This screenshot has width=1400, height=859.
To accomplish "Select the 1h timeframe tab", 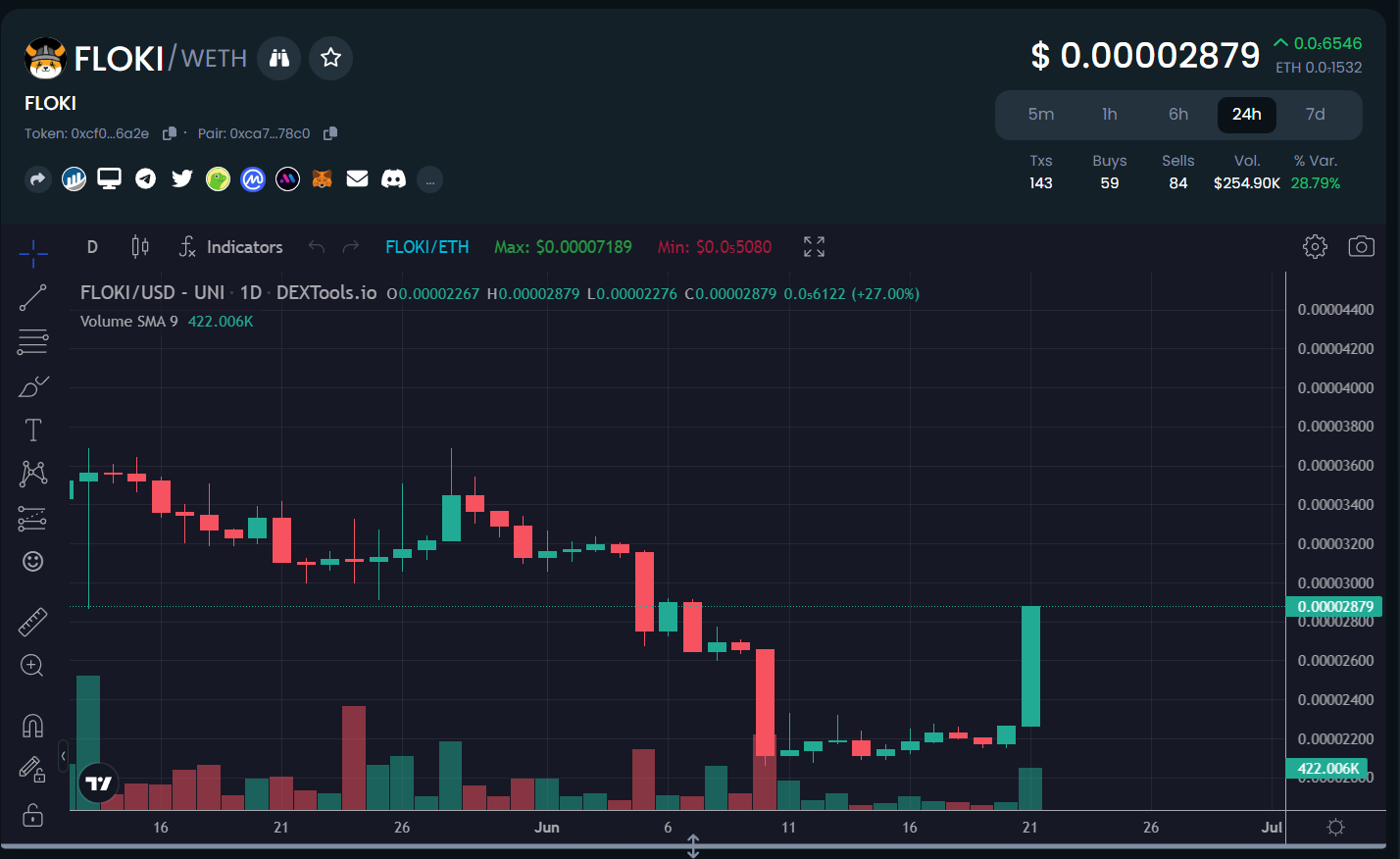I will click(x=1110, y=115).
